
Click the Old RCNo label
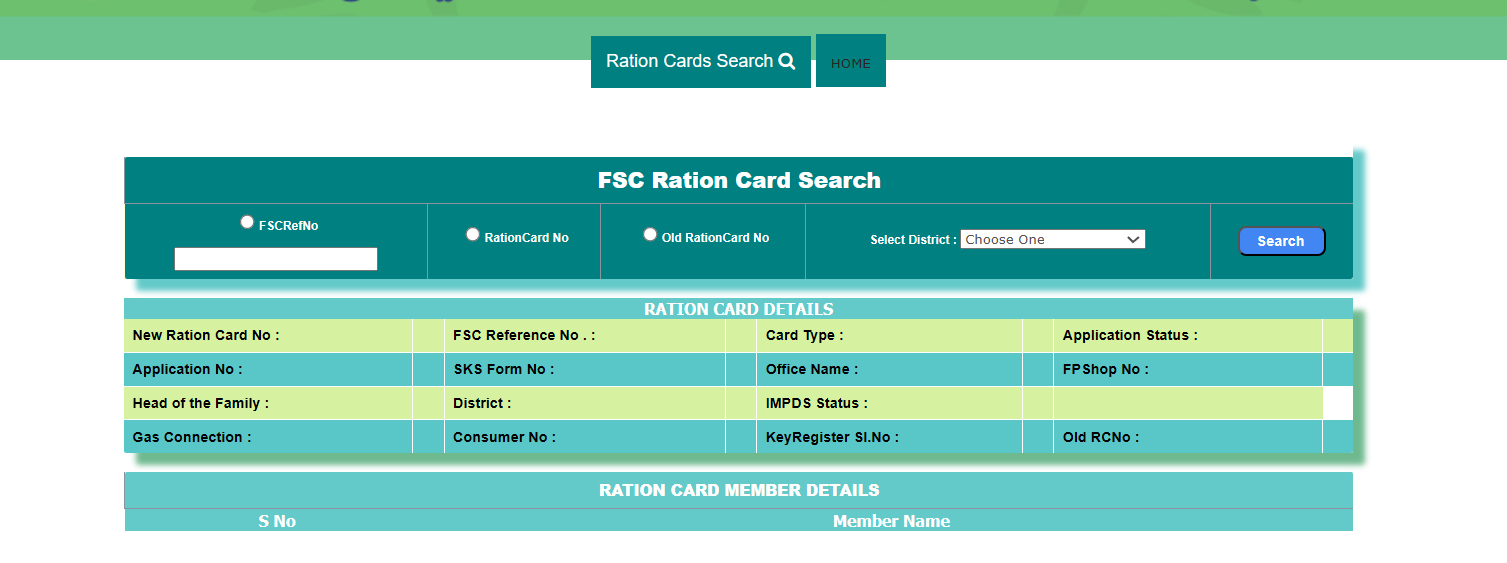[1101, 437]
